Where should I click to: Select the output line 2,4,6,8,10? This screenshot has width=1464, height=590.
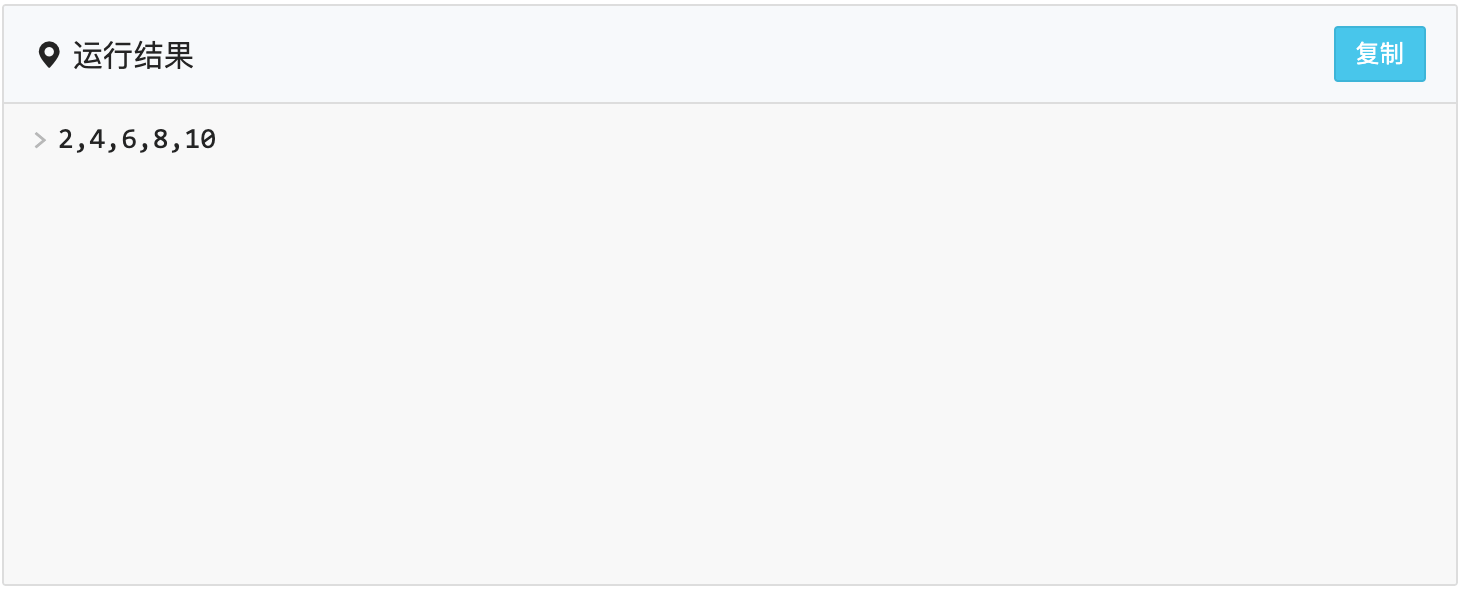tap(137, 140)
